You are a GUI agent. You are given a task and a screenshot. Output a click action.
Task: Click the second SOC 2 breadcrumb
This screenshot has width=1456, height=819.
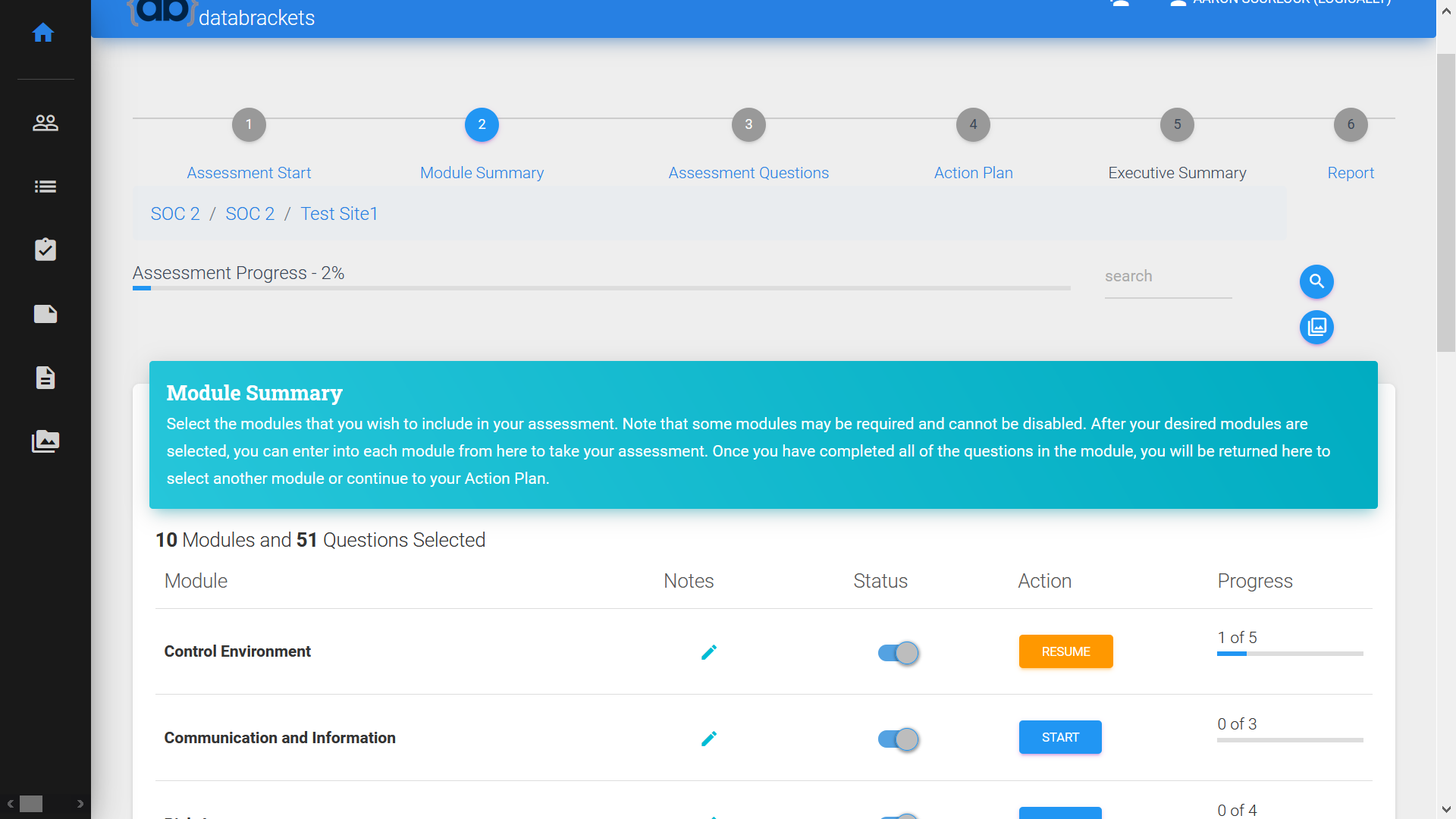click(x=250, y=214)
